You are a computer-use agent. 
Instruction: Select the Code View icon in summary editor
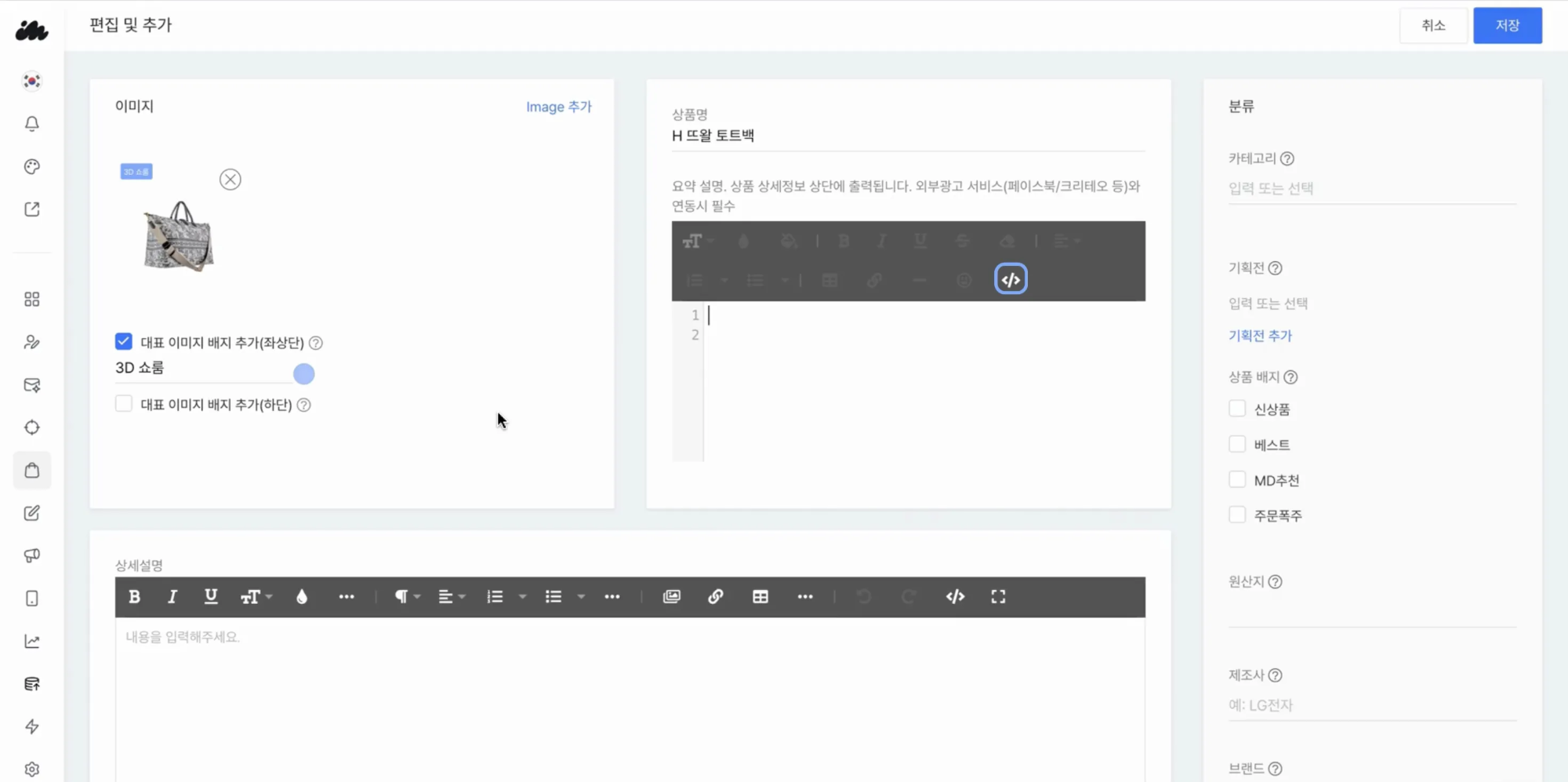[x=1010, y=278]
